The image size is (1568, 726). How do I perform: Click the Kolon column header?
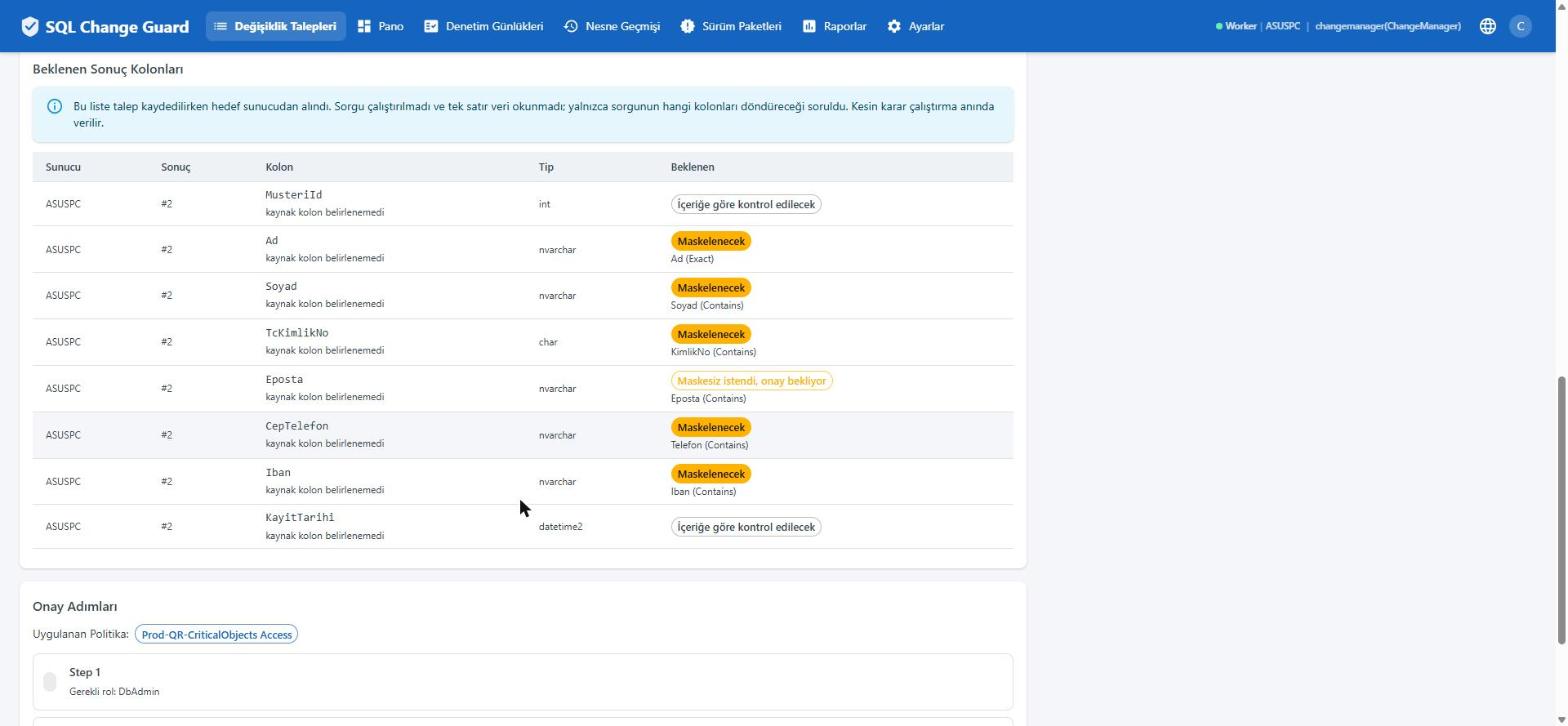click(x=279, y=167)
